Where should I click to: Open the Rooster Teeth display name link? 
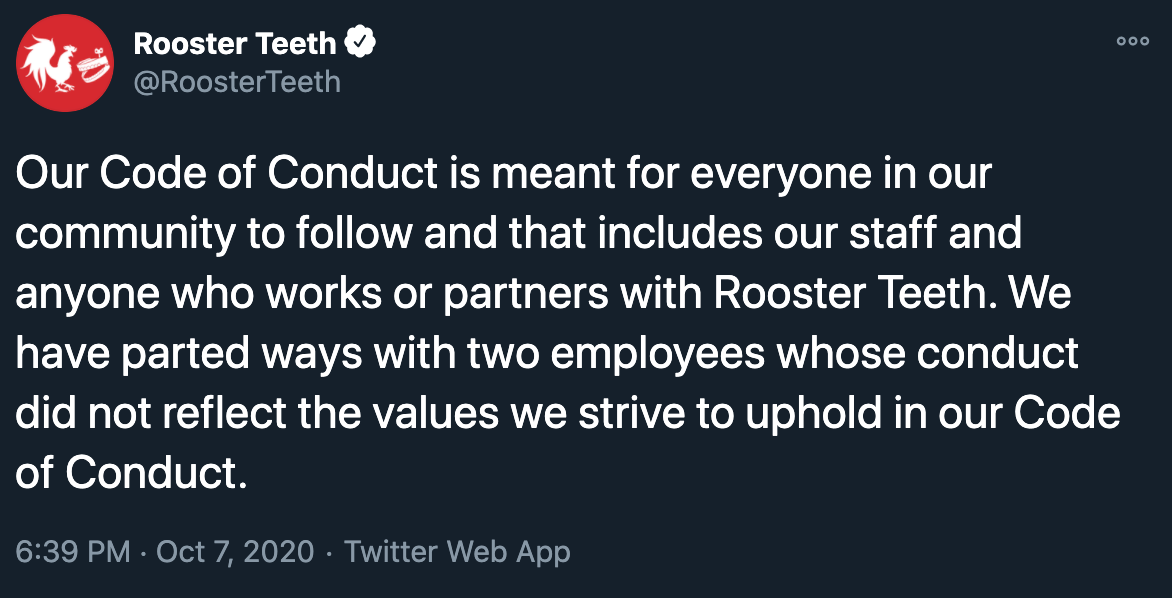pos(235,45)
